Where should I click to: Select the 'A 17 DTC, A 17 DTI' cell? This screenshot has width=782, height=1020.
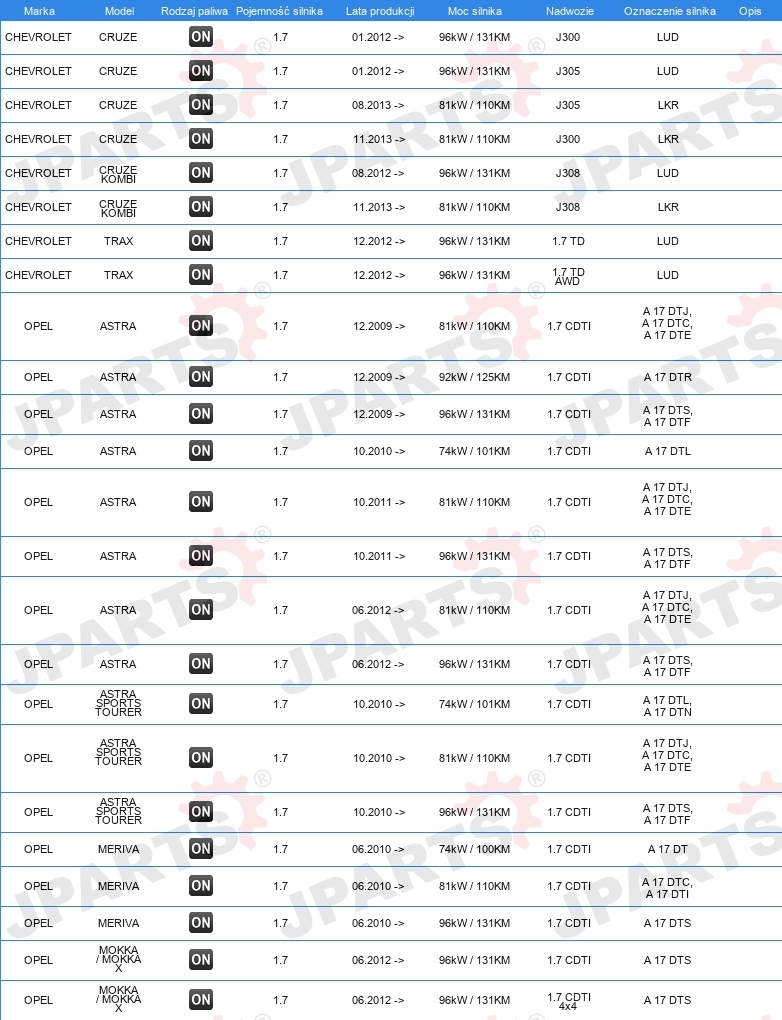coord(667,888)
